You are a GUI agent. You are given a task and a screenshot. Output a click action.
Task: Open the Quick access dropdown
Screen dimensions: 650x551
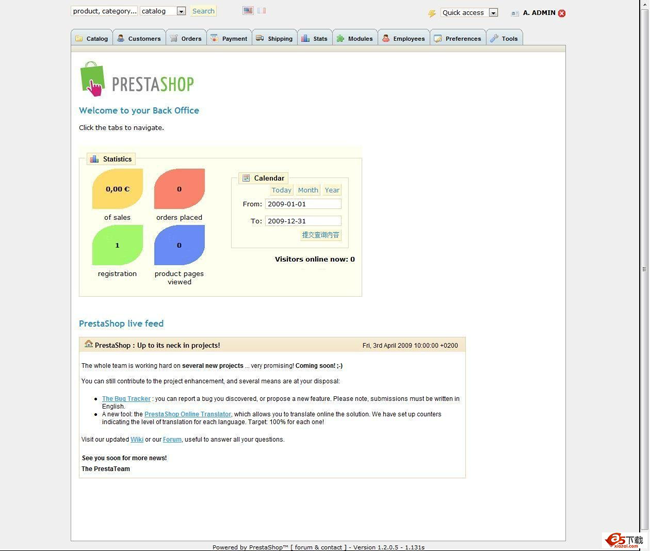(493, 13)
